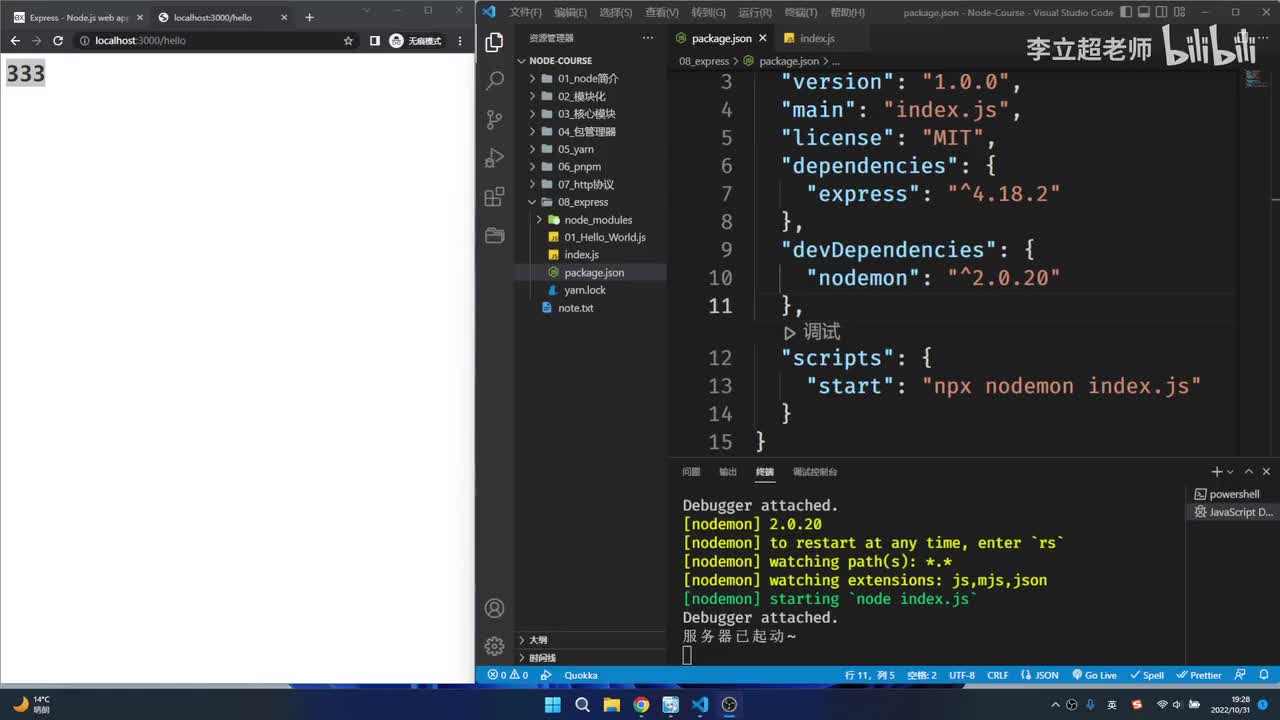Viewport: 1280px width, 720px height.
Task: Switch to the index.js editor tab
Action: [x=817, y=38]
